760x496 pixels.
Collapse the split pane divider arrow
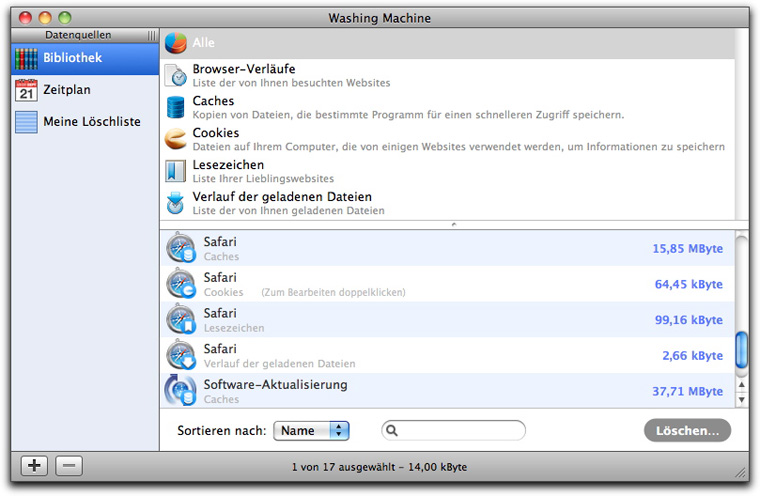point(454,224)
